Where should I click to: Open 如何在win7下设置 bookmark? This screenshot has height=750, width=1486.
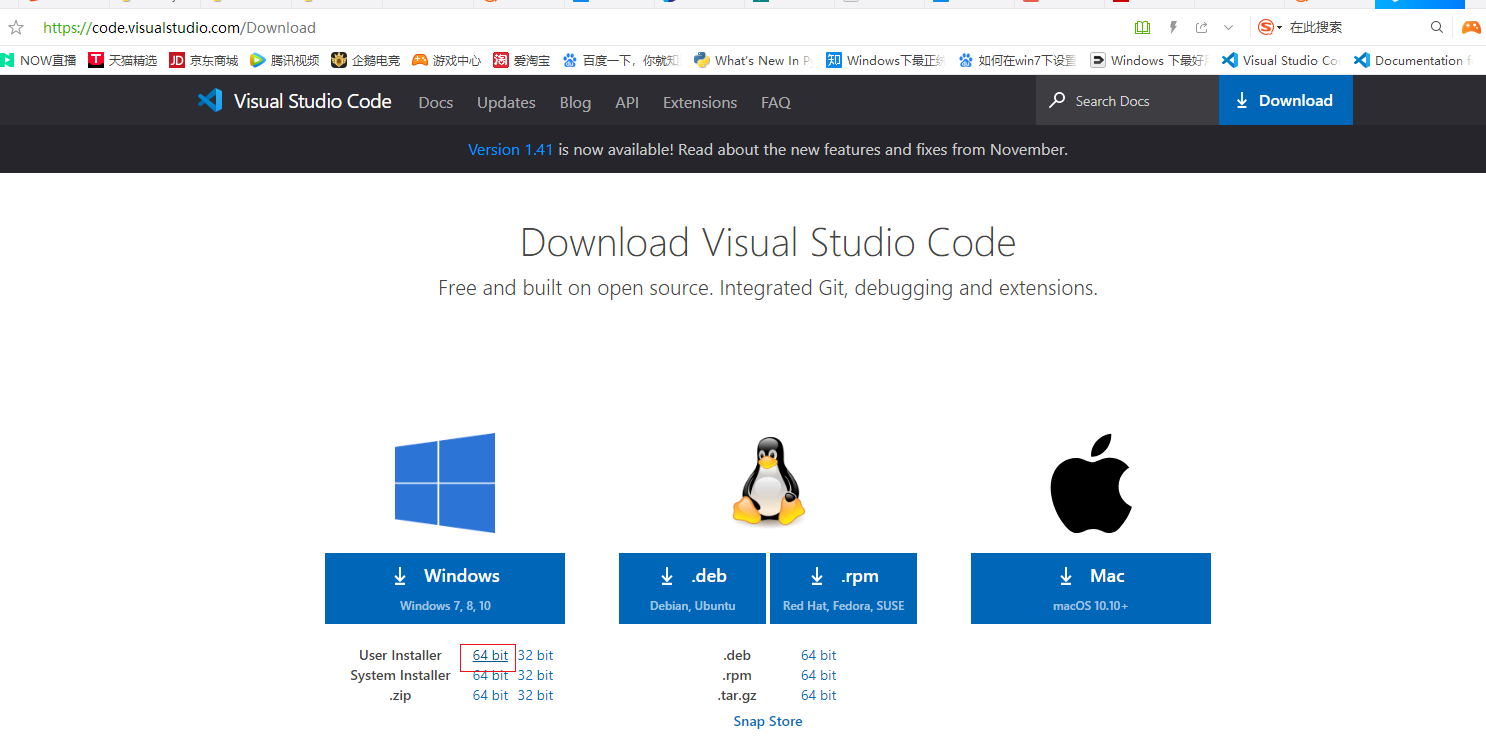pyautogui.click(x=1017, y=60)
